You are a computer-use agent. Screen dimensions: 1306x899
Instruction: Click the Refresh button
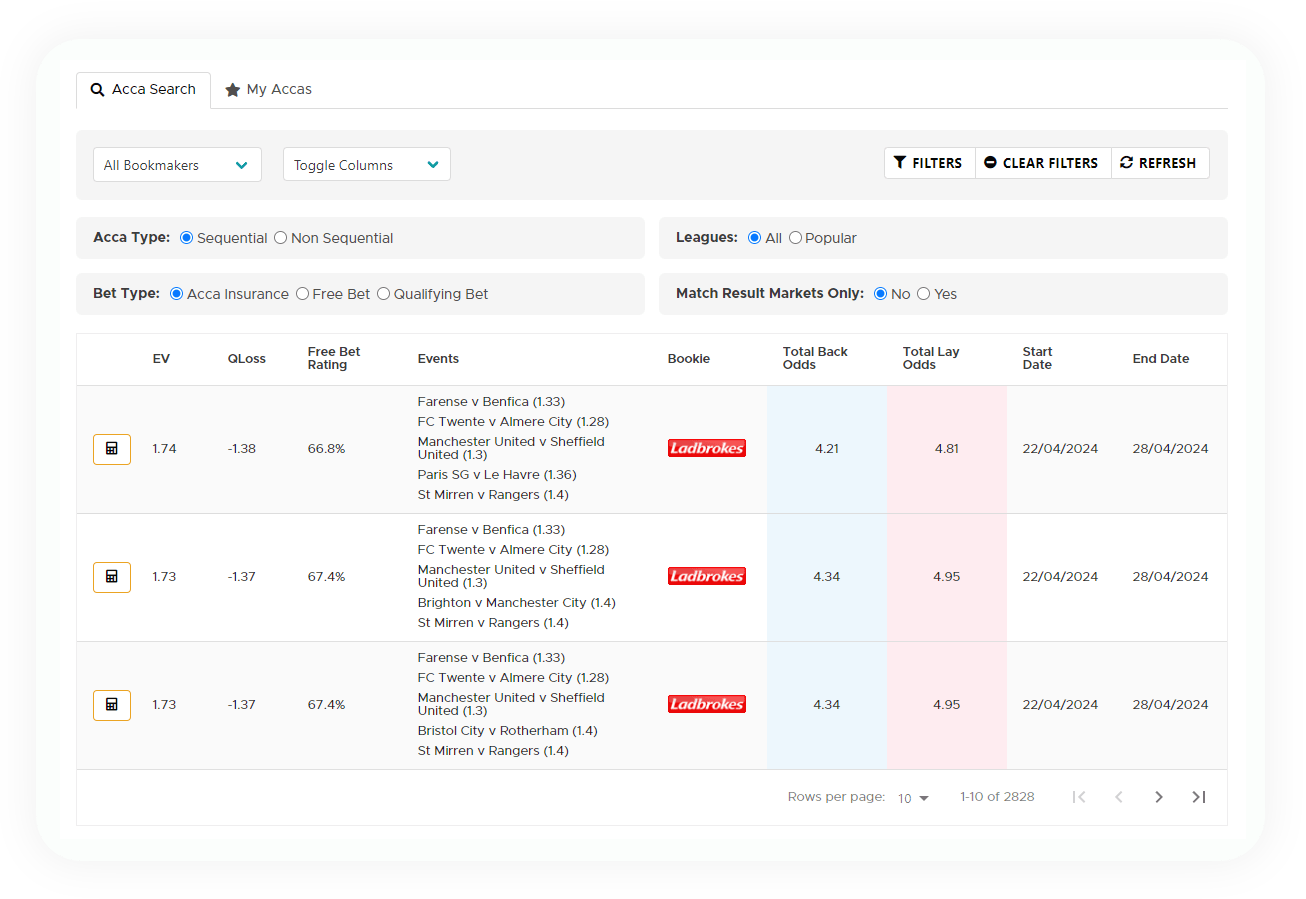[1159, 163]
